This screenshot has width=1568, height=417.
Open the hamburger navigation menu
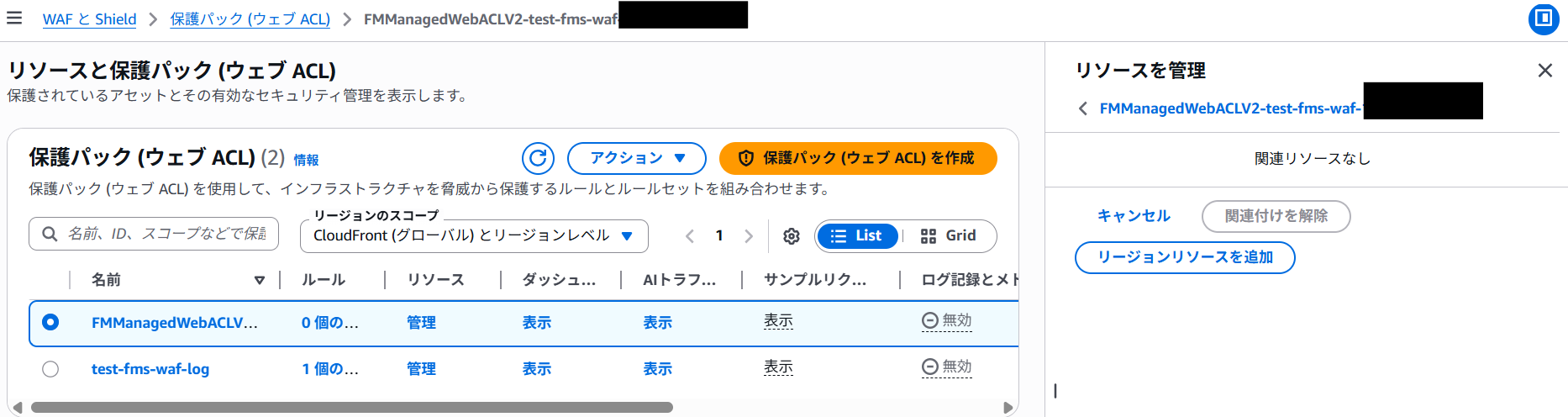click(14, 18)
